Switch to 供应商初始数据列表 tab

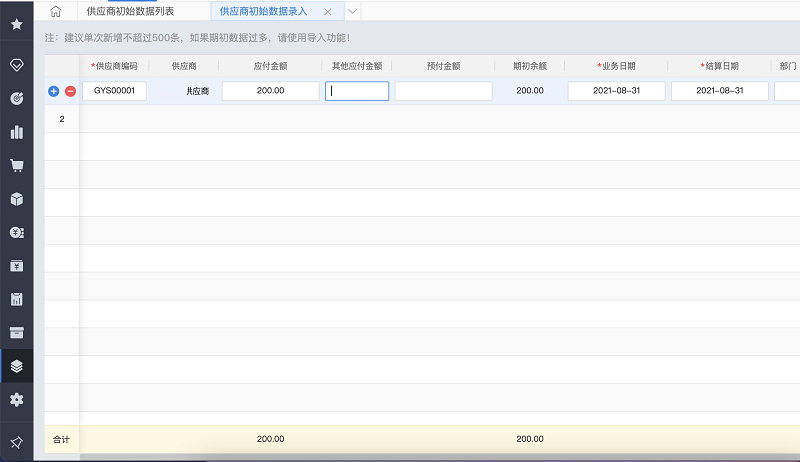click(130, 11)
